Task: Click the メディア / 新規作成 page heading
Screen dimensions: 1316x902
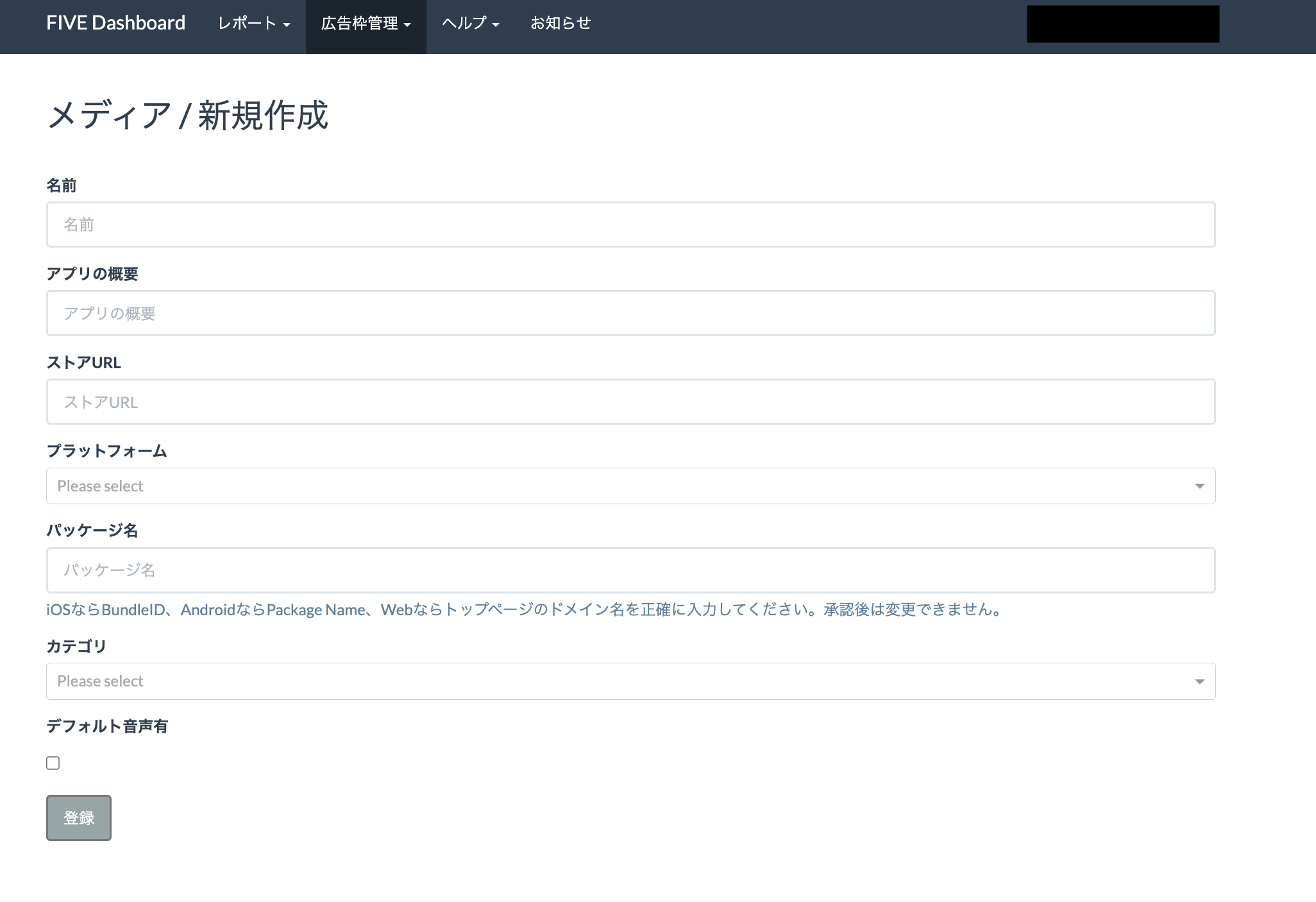Action: pos(187,115)
